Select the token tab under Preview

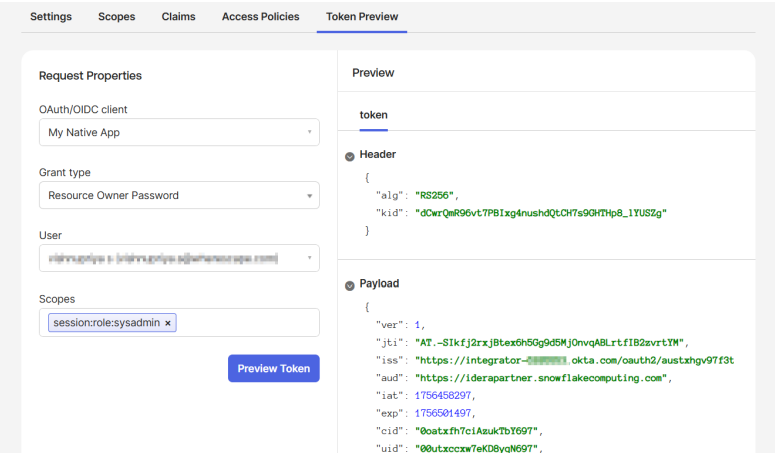point(373,115)
